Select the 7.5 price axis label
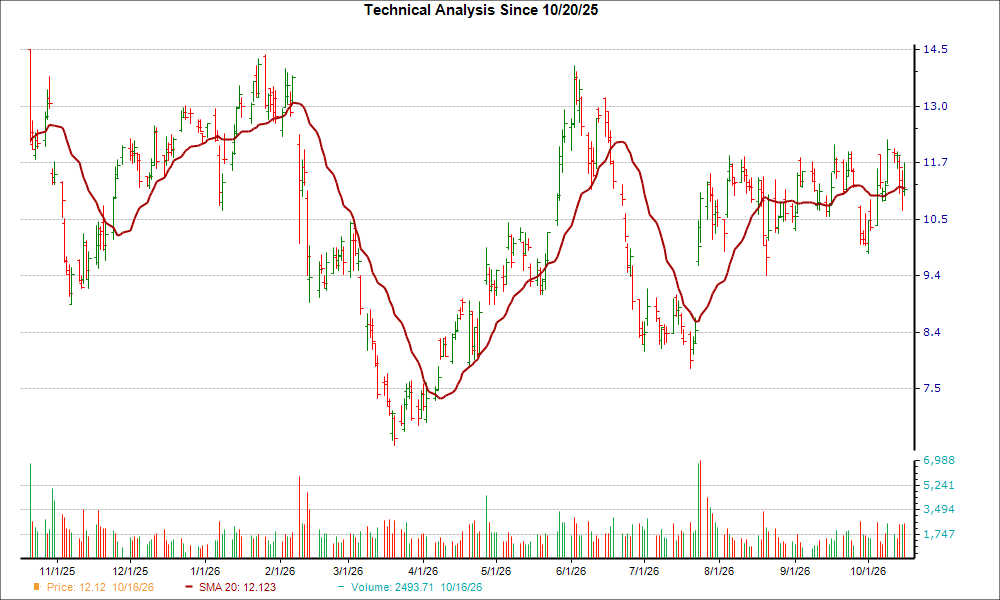This screenshot has width=1000, height=600. click(932, 388)
